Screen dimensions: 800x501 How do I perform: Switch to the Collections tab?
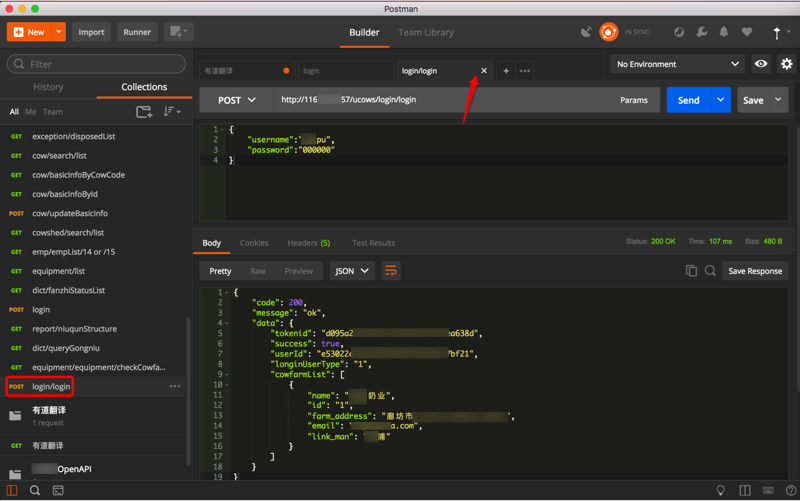pyautogui.click(x=144, y=87)
